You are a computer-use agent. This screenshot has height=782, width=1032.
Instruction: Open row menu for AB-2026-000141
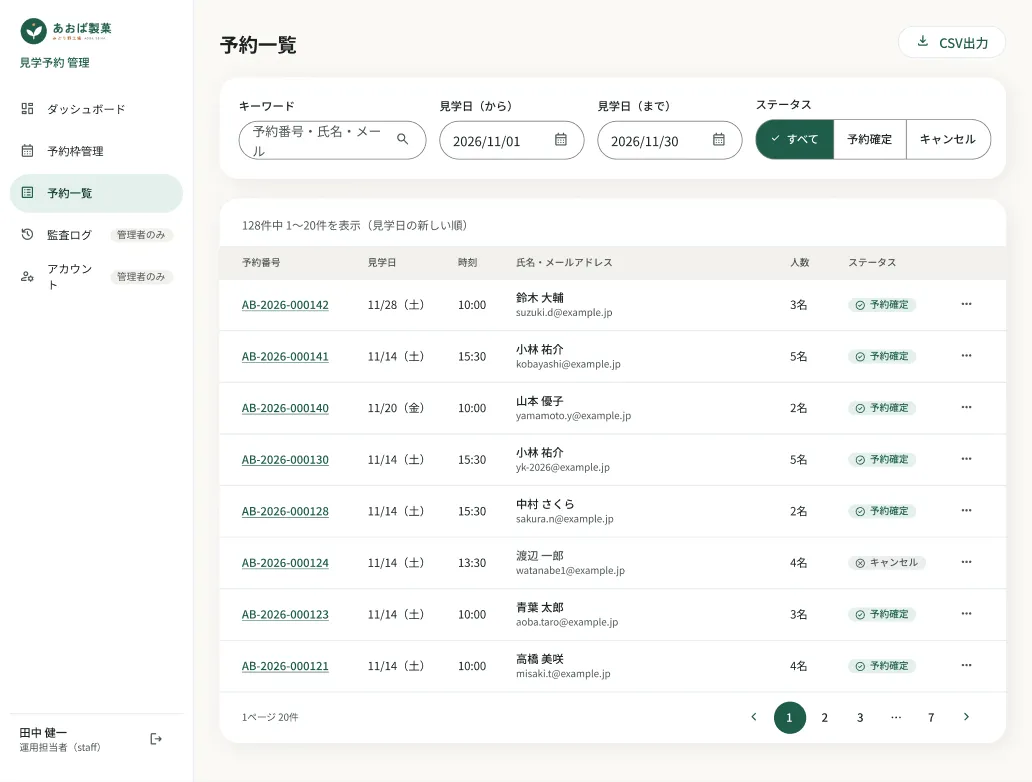pyautogui.click(x=966, y=355)
